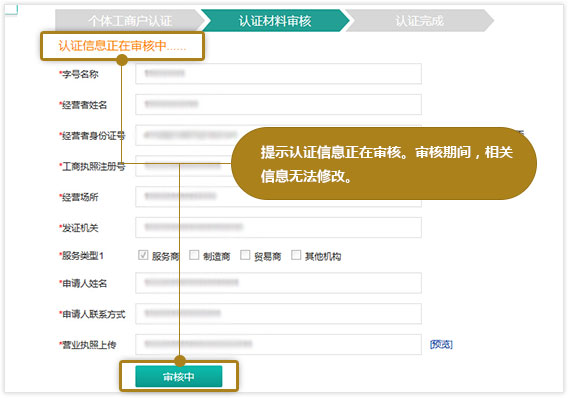The height and width of the screenshot is (398, 569).
Task: Toggle the 服务商 checkbox
Action: tap(143, 255)
